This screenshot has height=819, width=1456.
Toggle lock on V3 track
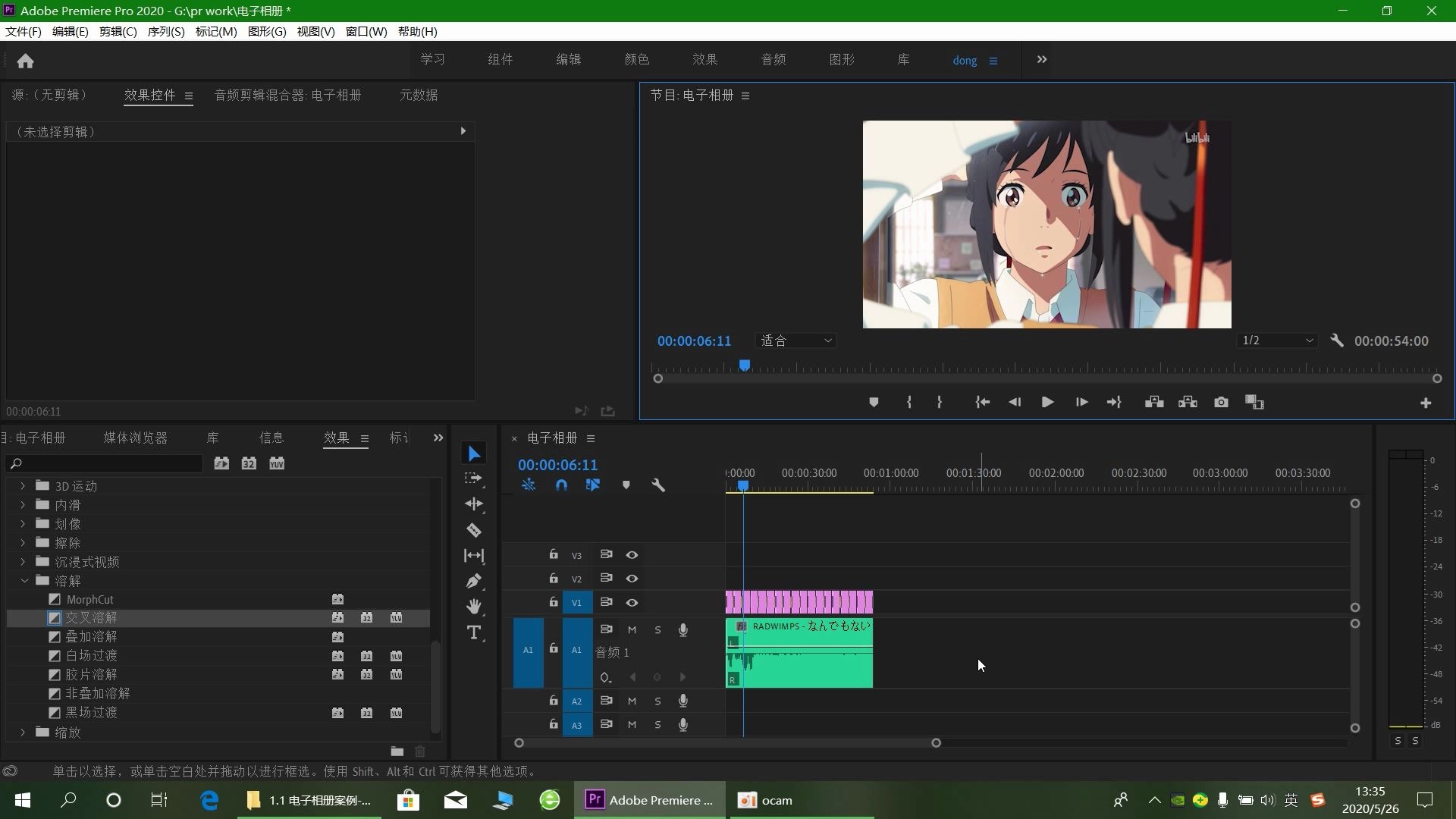click(x=554, y=554)
